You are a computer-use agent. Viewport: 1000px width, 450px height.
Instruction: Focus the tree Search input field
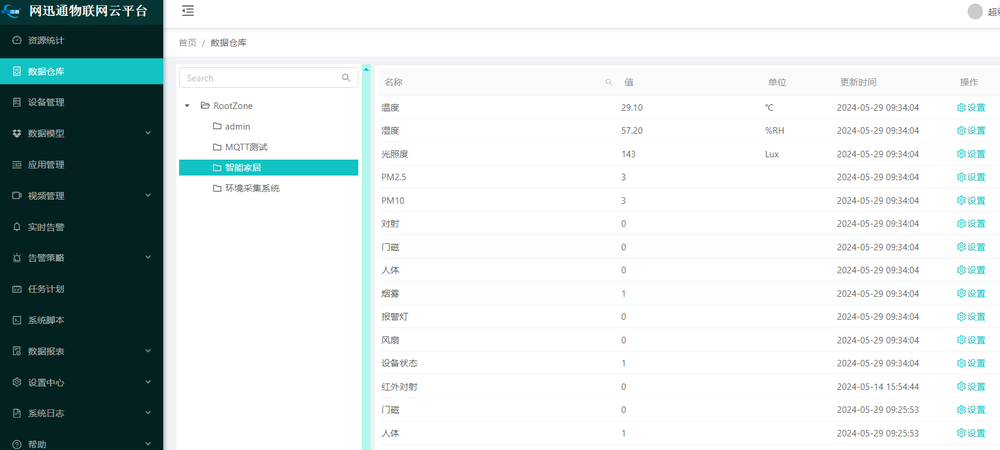pyautogui.click(x=260, y=78)
